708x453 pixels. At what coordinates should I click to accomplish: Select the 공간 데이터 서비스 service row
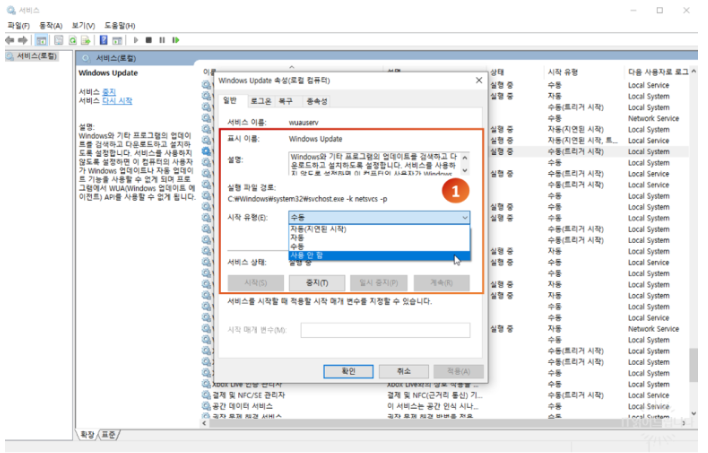coord(445,406)
